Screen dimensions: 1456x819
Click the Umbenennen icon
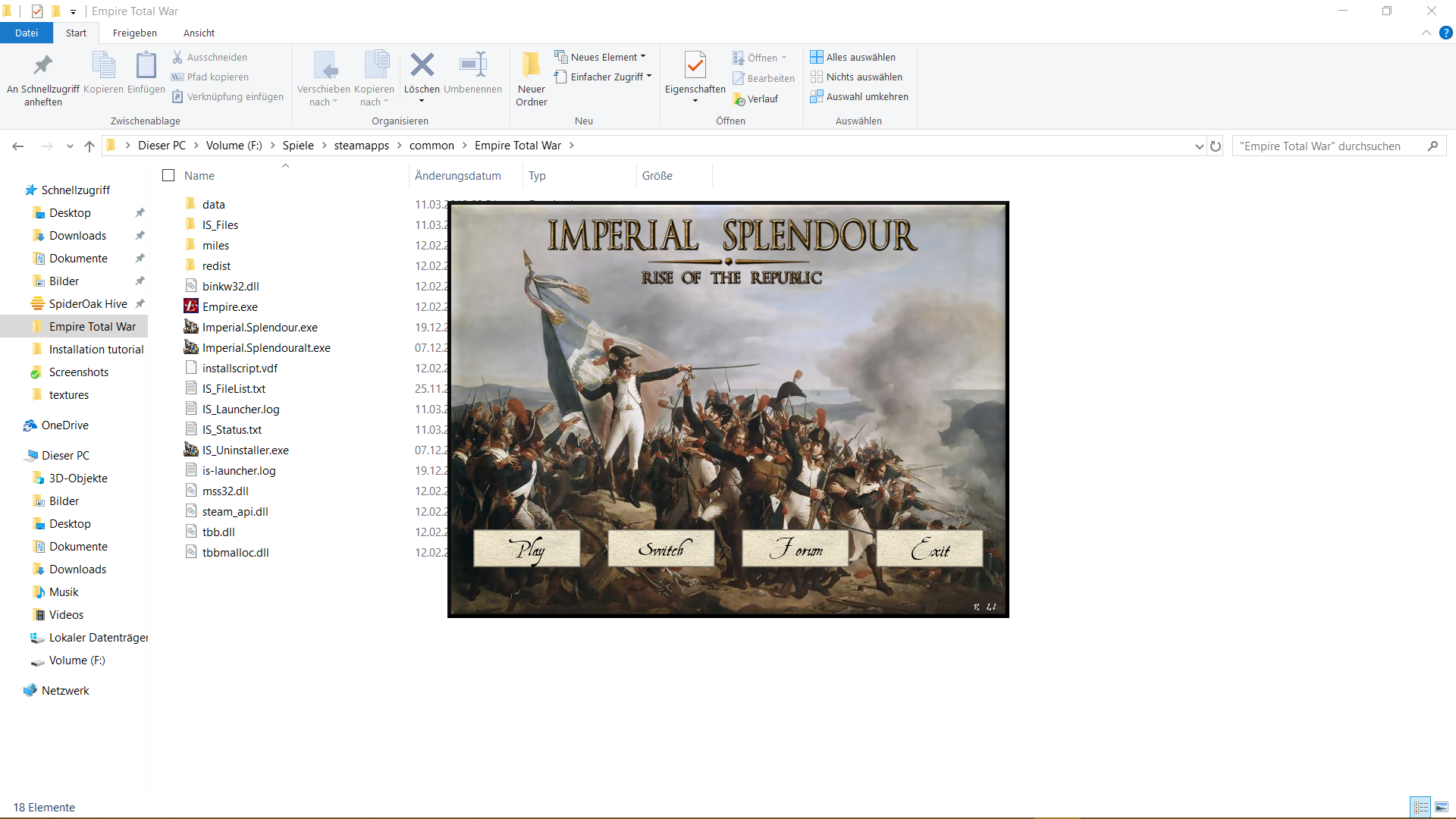point(473,65)
